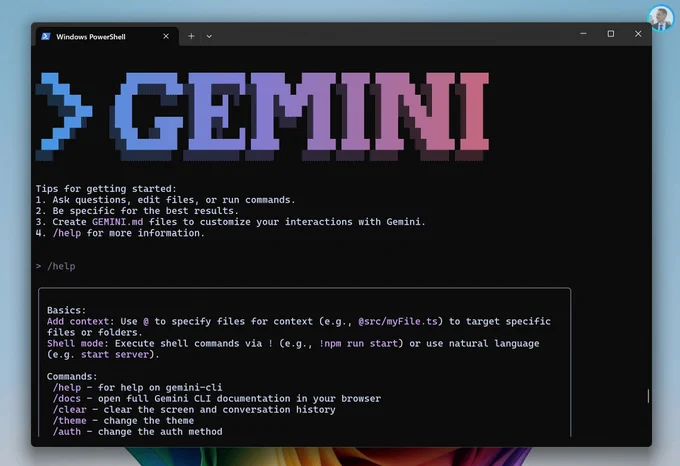Click the 'Shell mode' label
The height and width of the screenshot is (466, 680).
pyautogui.click(x=75, y=343)
